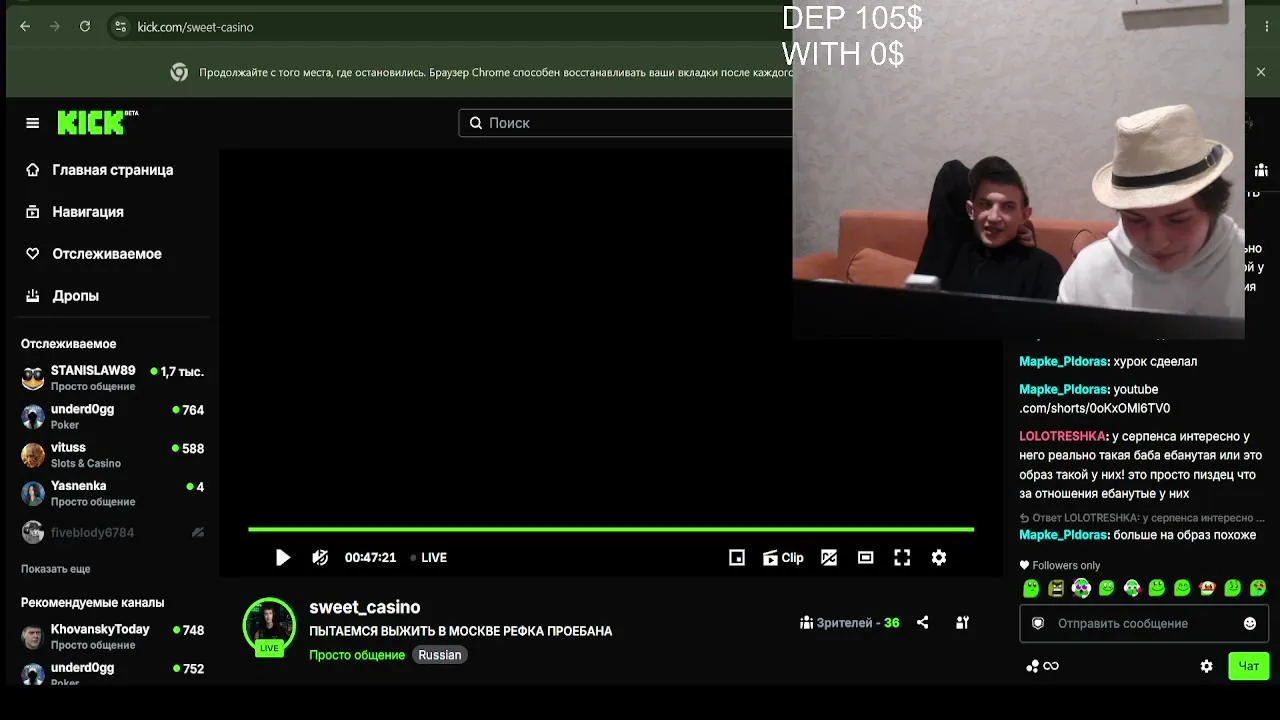Open the Просто общение category under stream title
This screenshot has width=1280, height=720.
[x=357, y=655]
